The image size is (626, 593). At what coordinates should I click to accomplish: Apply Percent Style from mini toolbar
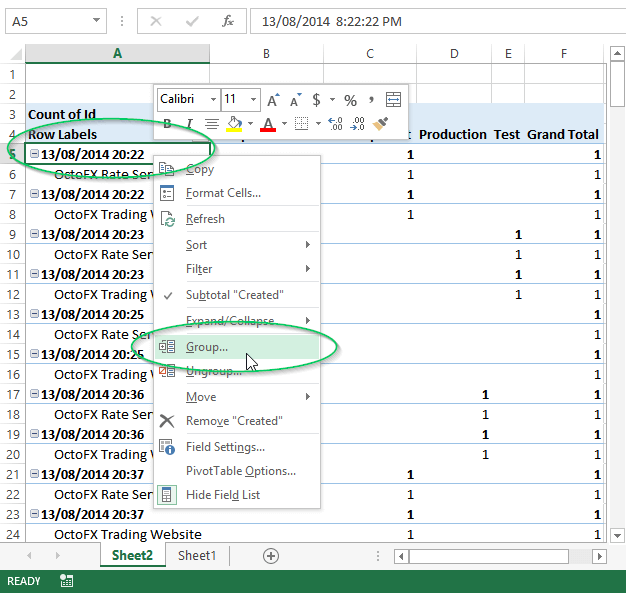point(350,100)
